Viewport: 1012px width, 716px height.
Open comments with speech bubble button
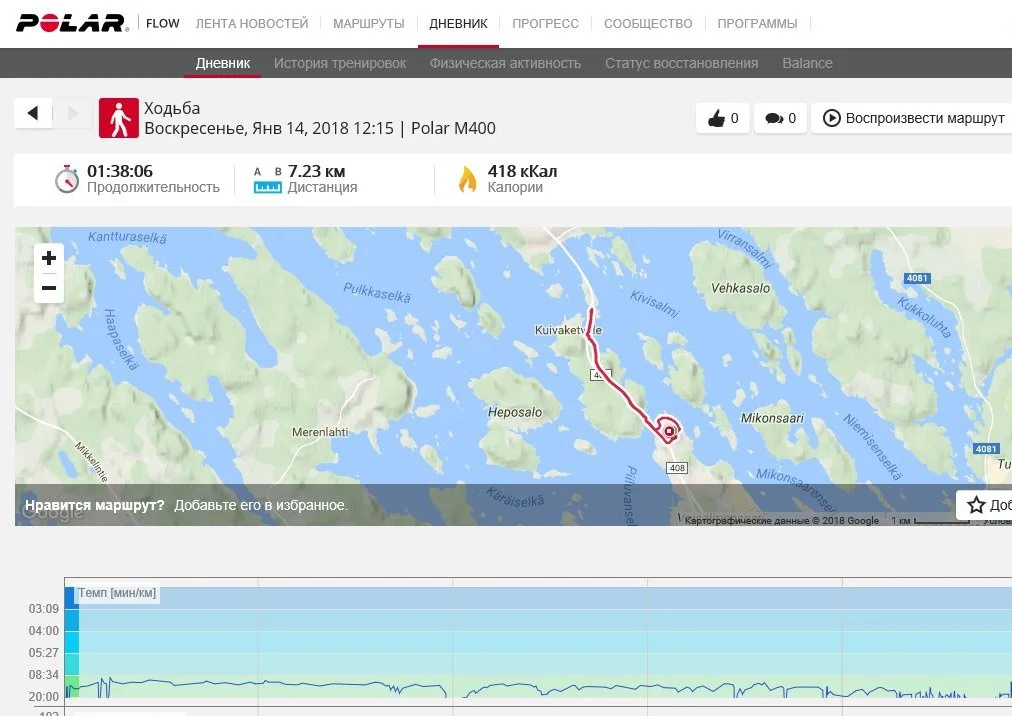click(x=780, y=118)
